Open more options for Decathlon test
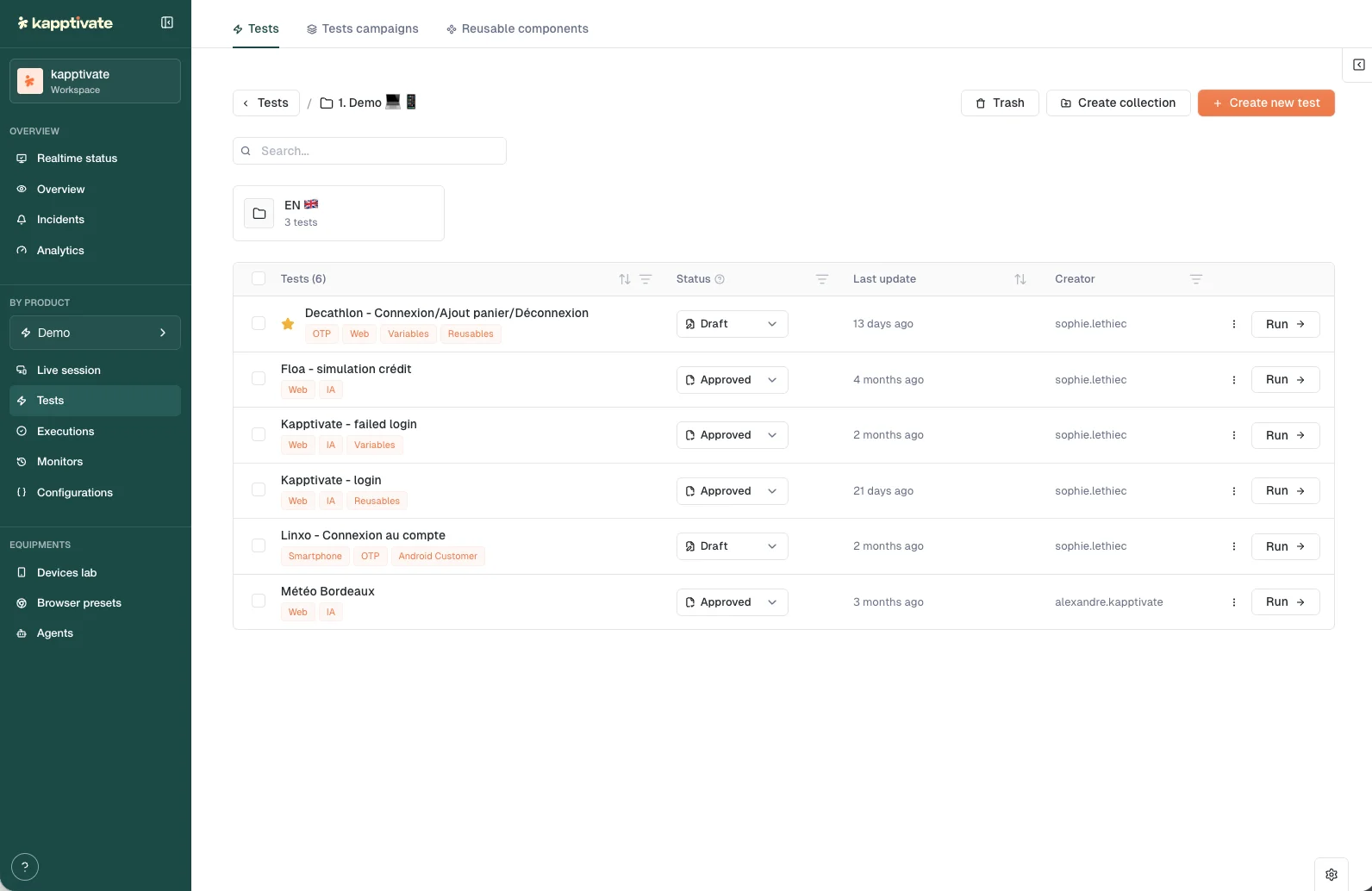Viewport: 1372px width, 891px height. pos(1234,324)
